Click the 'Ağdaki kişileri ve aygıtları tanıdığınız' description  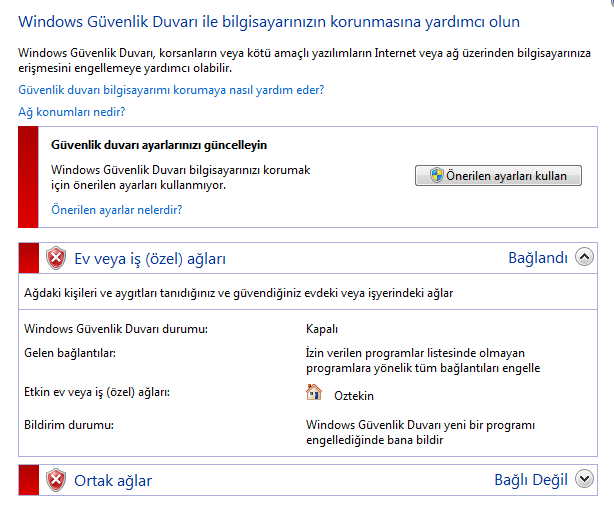(238, 293)
